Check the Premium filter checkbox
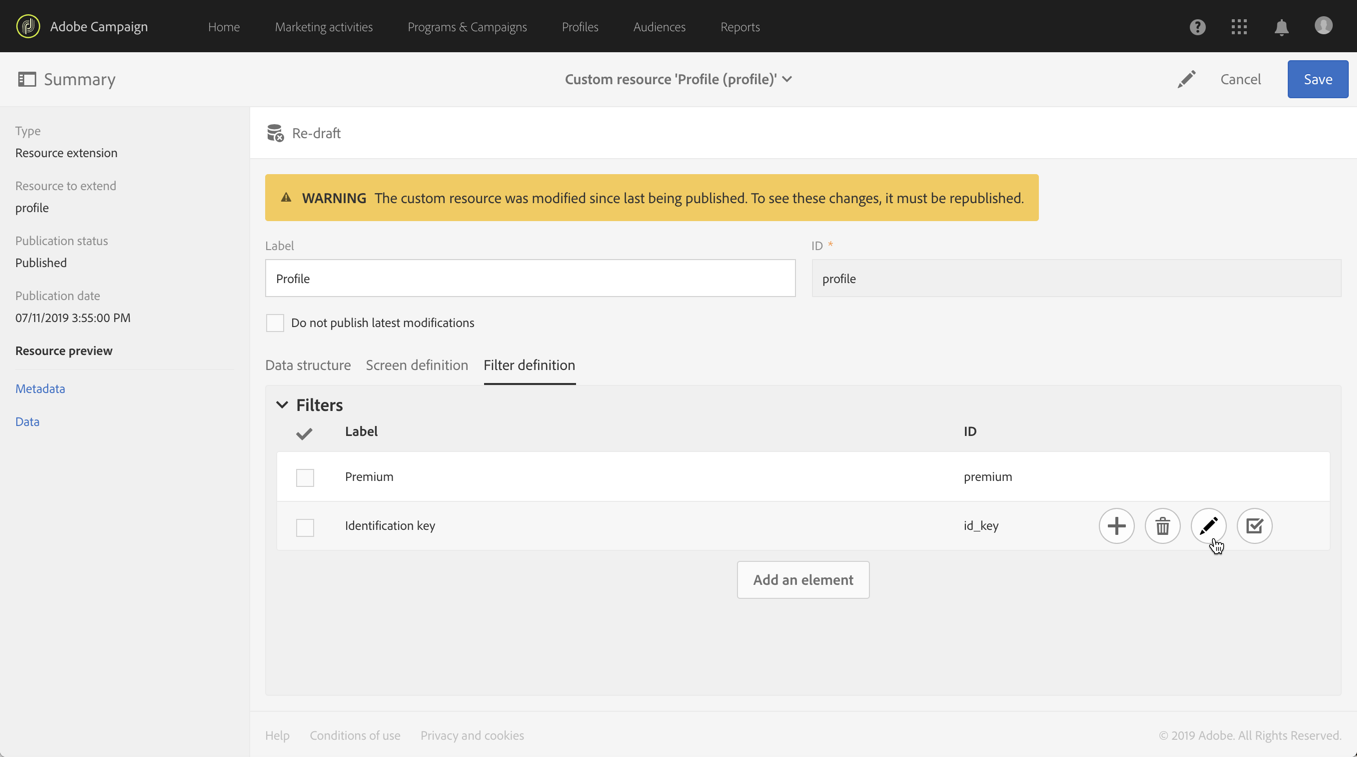Screen dimensions: 1357x757 tap(305, 478)
